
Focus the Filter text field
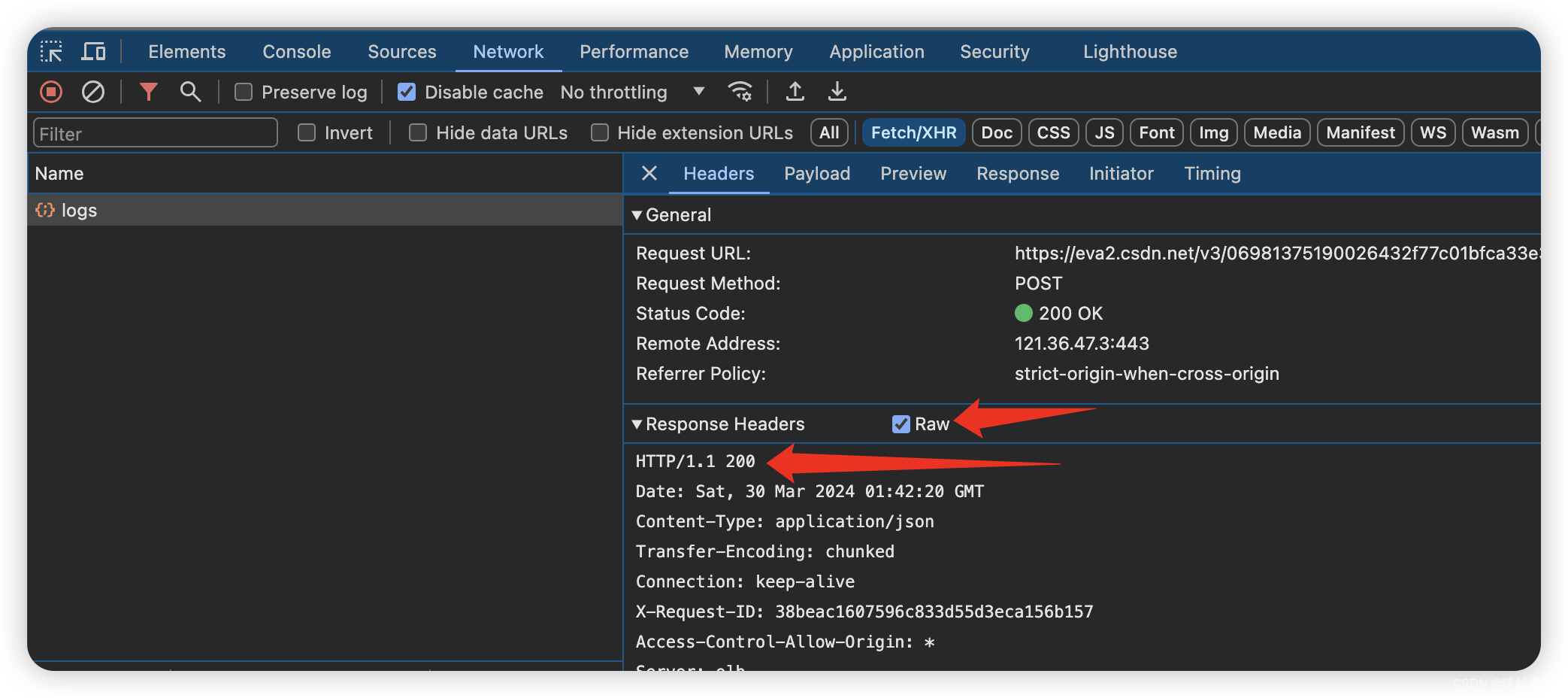(x=156, y=133)
